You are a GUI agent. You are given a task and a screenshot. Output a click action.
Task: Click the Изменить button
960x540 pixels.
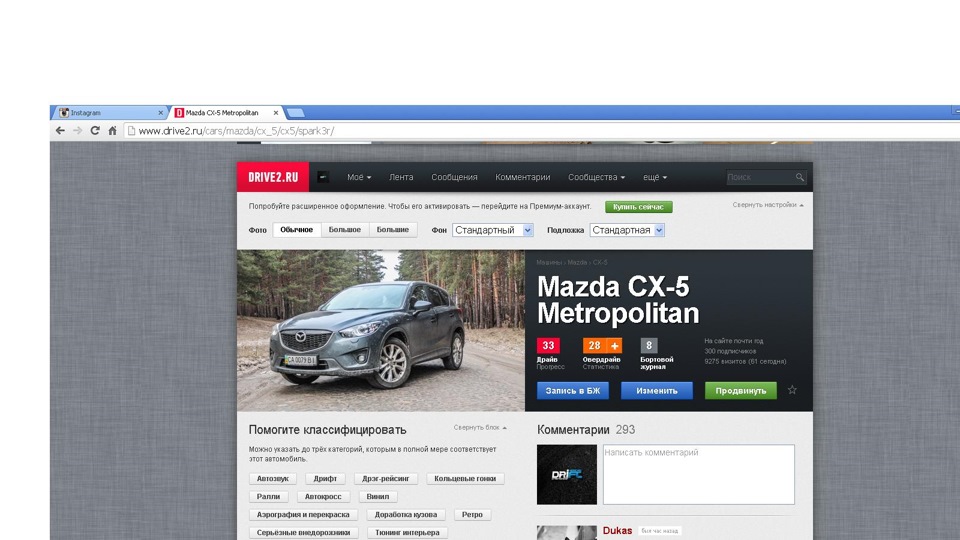[657, 391]
